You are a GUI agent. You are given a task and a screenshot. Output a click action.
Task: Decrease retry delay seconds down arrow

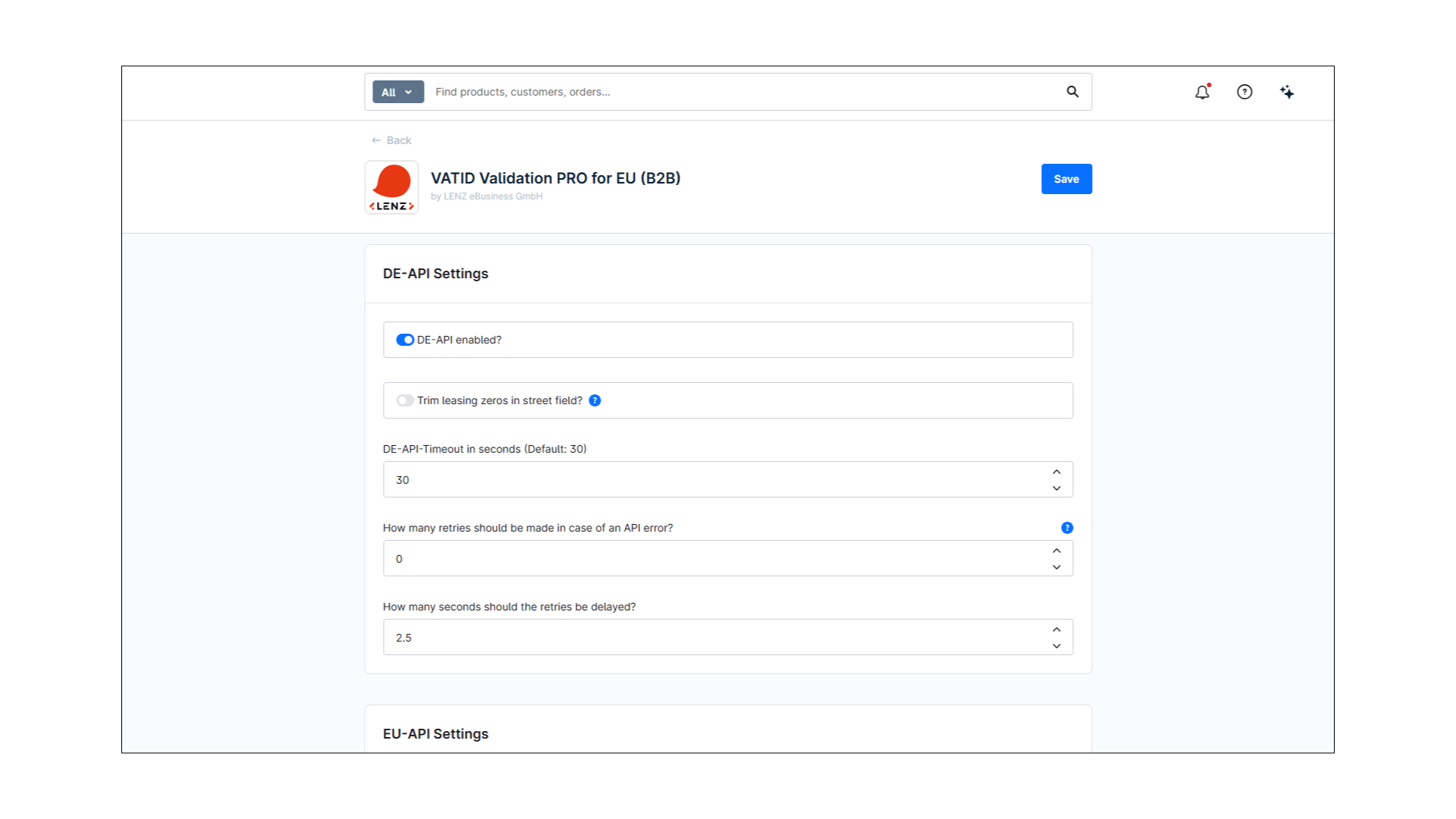click(1056, 646)
